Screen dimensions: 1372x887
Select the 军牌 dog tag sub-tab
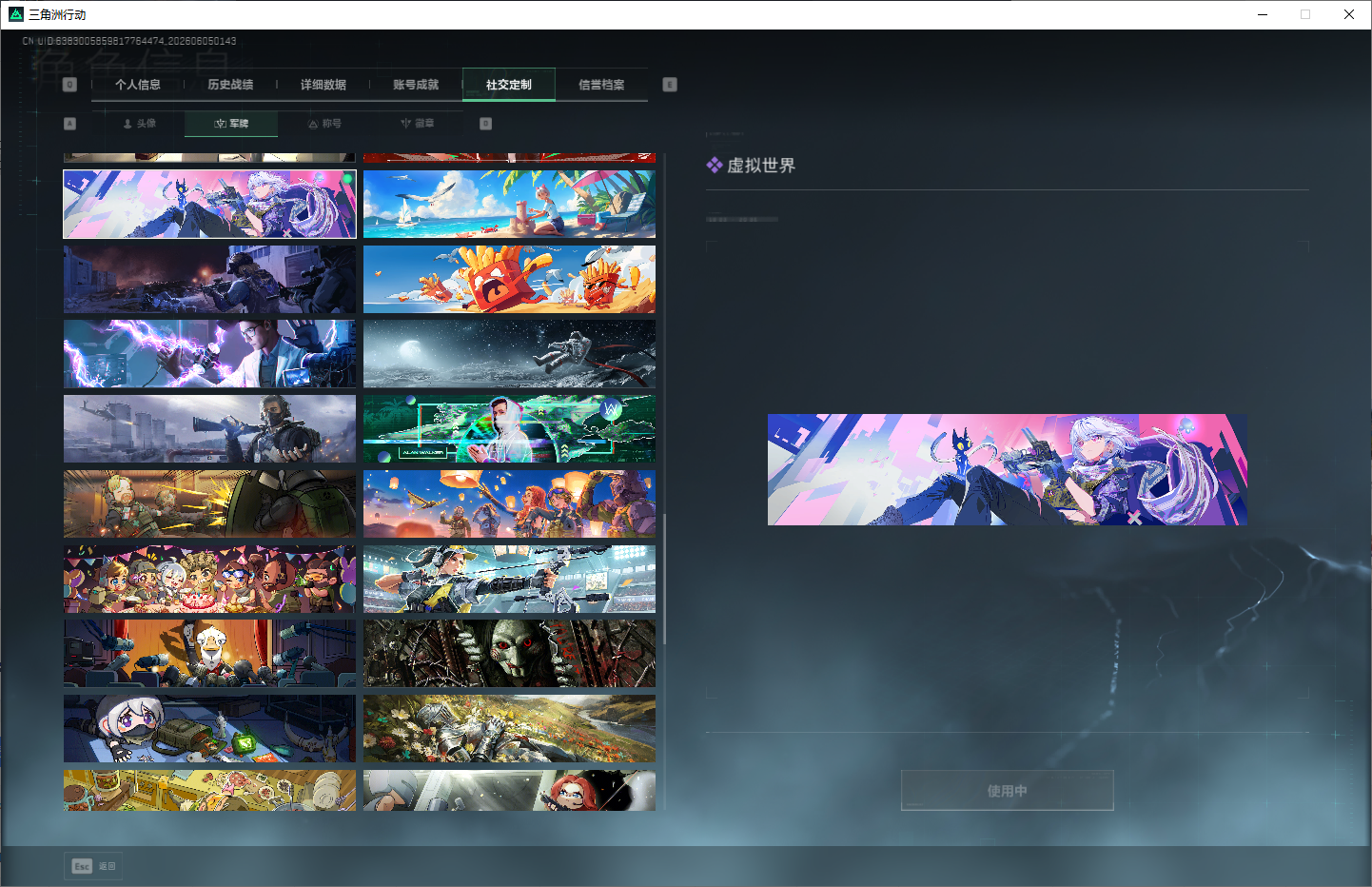click(231, 124)
